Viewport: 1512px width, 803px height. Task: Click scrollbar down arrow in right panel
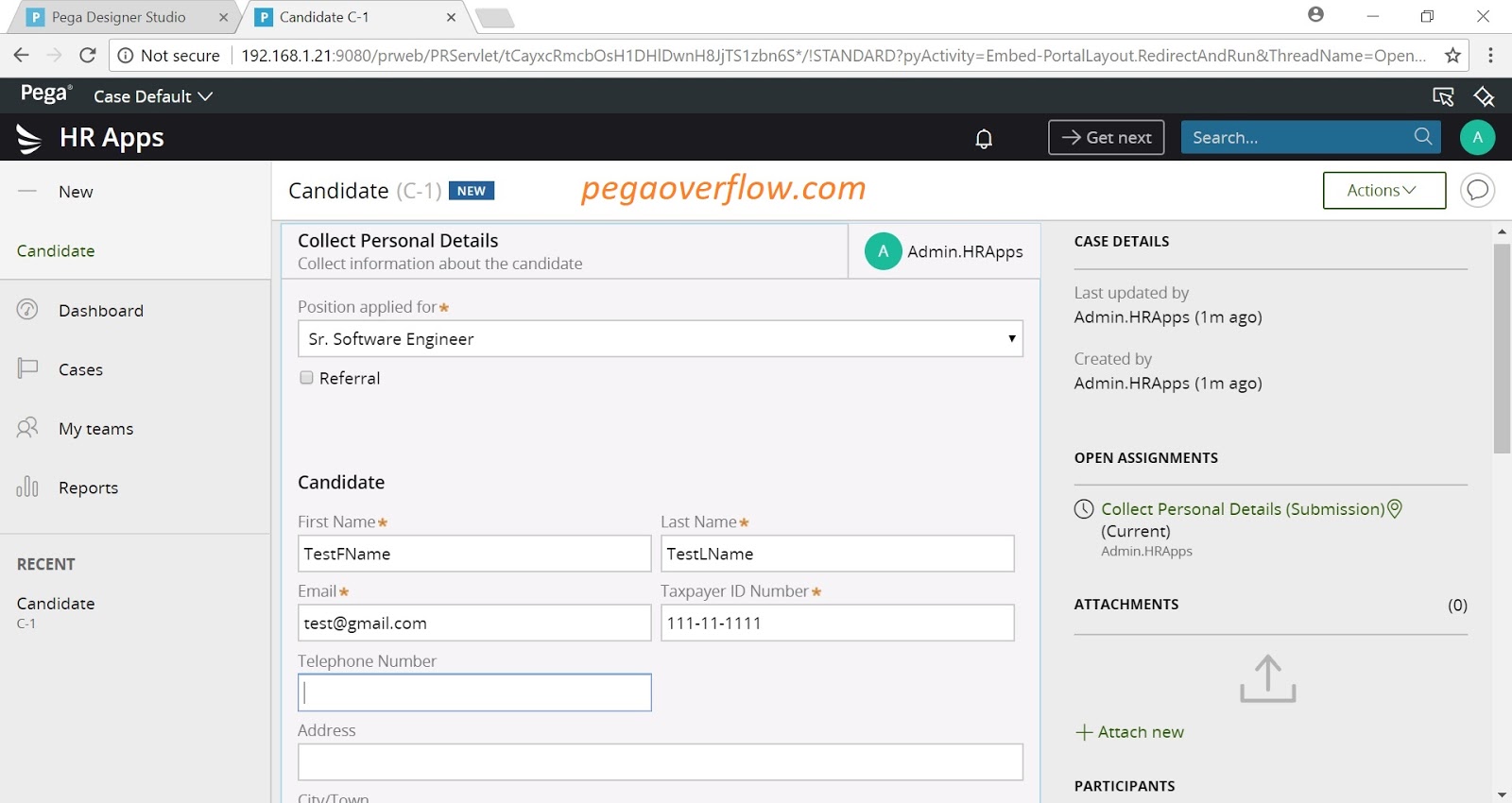[x=1502, y=794]
